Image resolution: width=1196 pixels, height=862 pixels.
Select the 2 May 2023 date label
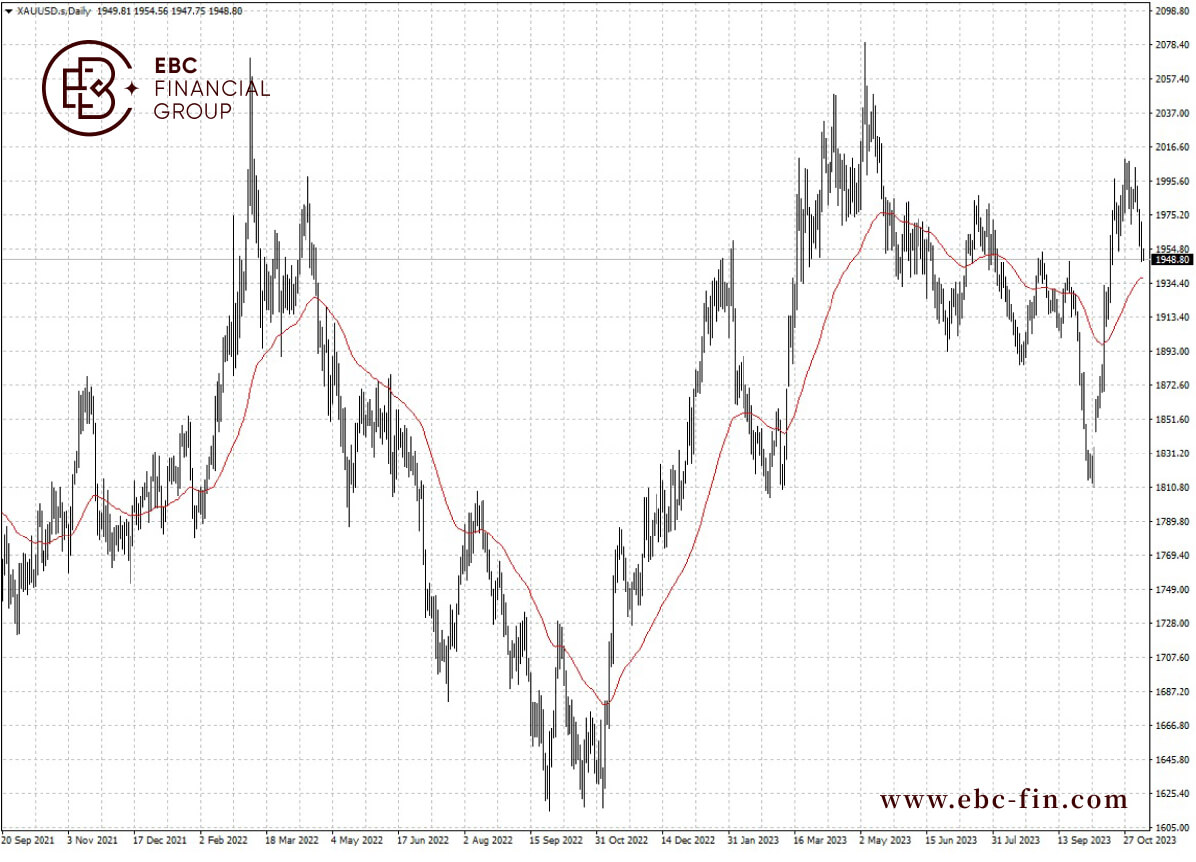[885, 841]
